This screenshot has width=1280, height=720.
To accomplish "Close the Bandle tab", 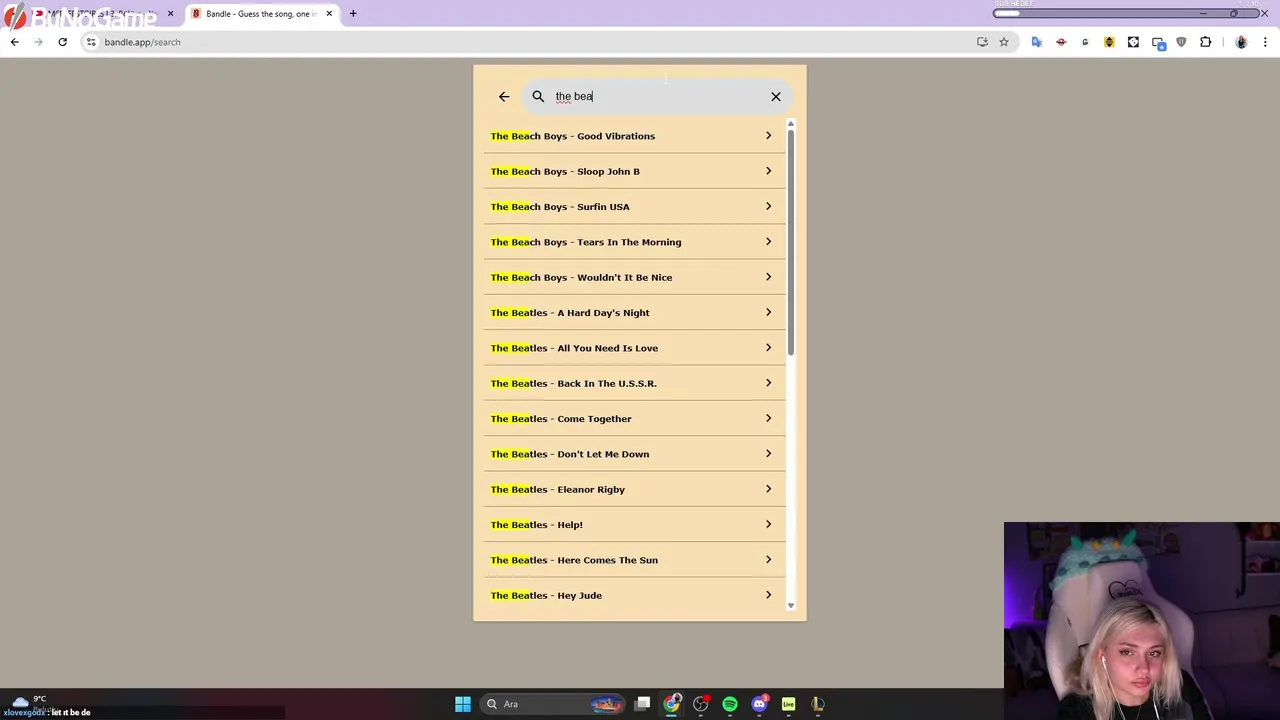I will (329, 14).
